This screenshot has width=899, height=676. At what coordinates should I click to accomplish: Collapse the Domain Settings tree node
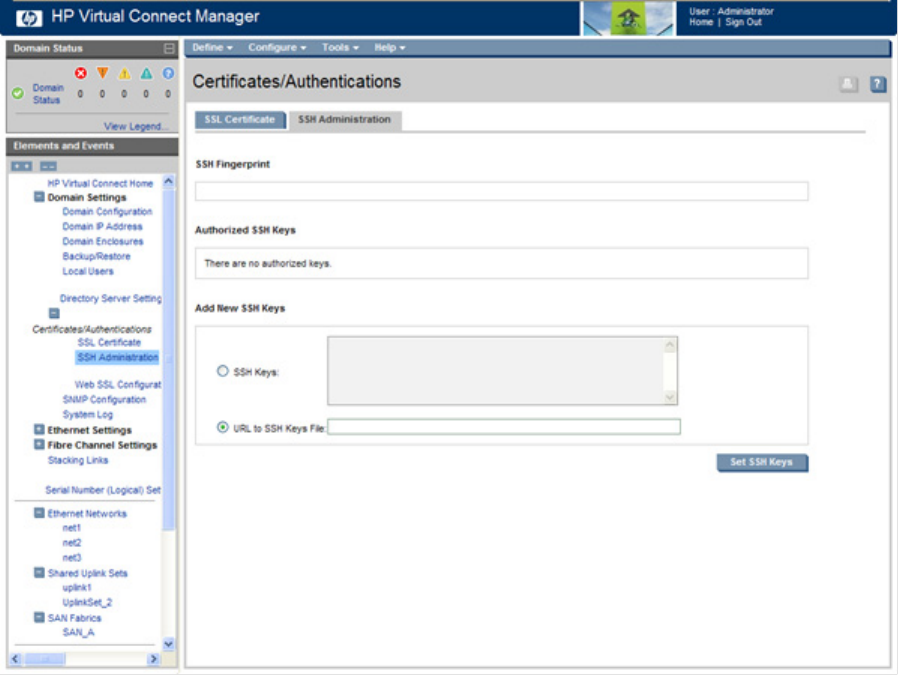click(x=39, y=197)
